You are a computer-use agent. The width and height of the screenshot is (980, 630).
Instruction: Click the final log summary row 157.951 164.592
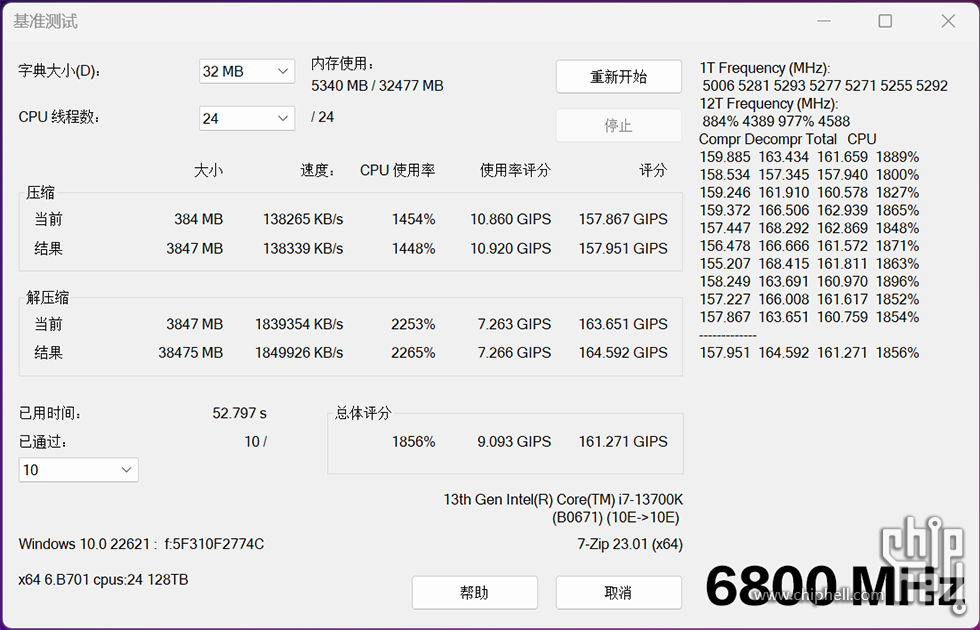[809, 353]
